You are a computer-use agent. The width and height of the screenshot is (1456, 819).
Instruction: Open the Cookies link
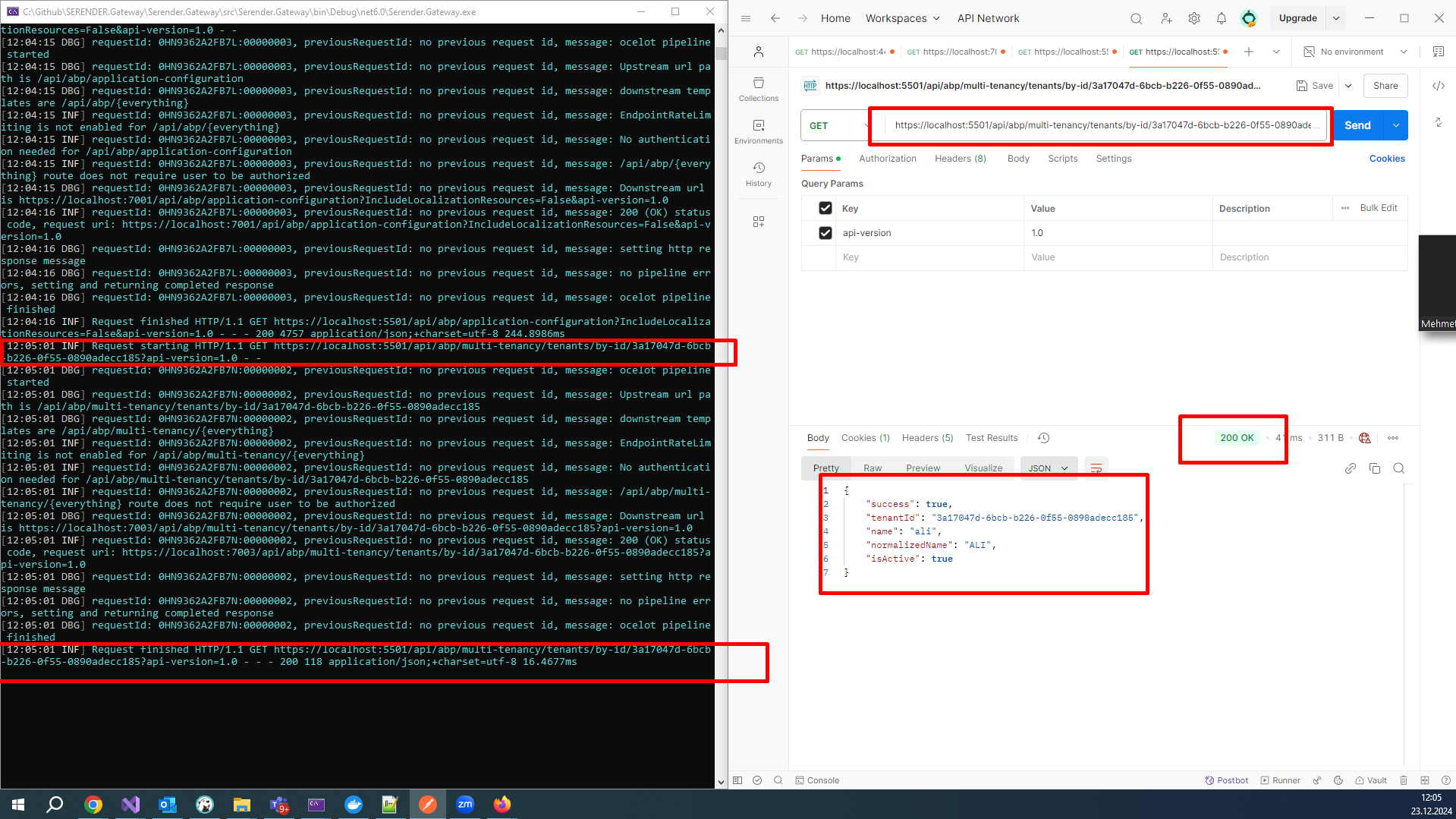[1386, 159]
